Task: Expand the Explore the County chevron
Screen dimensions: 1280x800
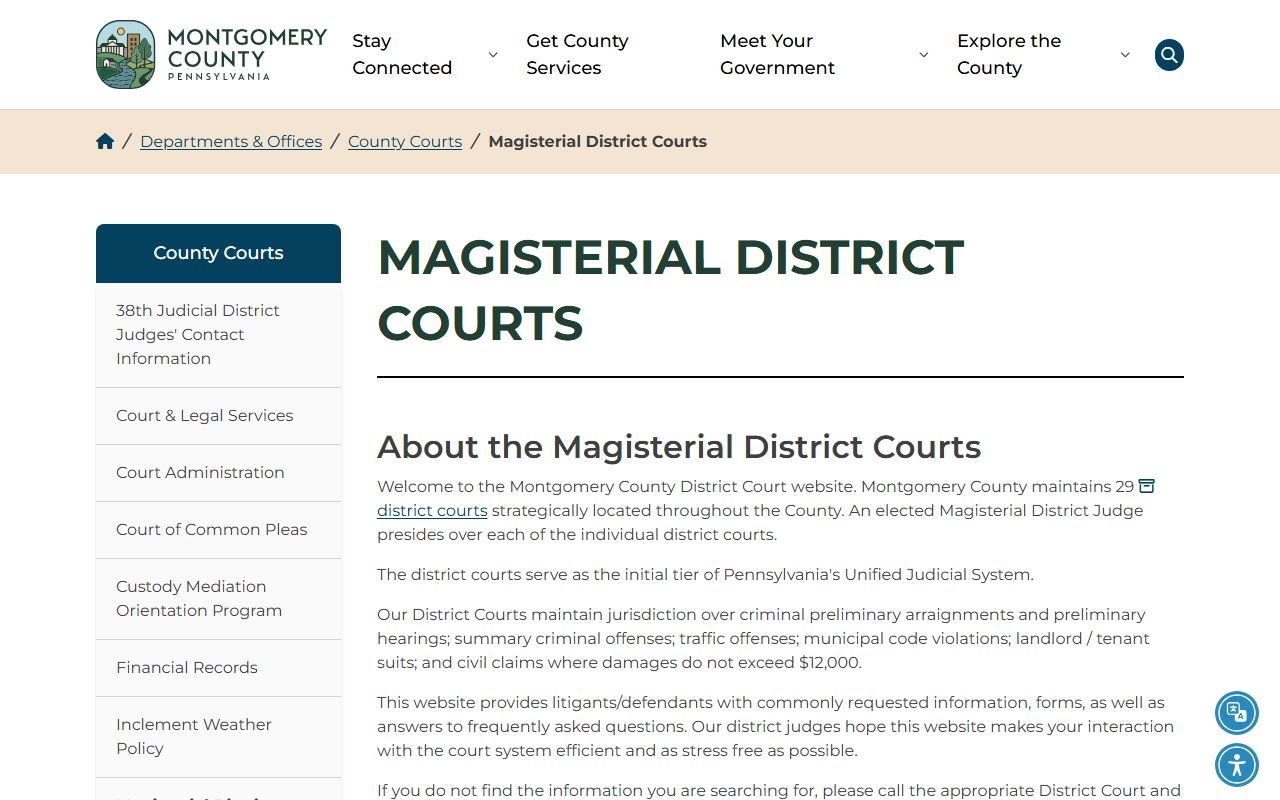Action: click(x=1125, y=55)
